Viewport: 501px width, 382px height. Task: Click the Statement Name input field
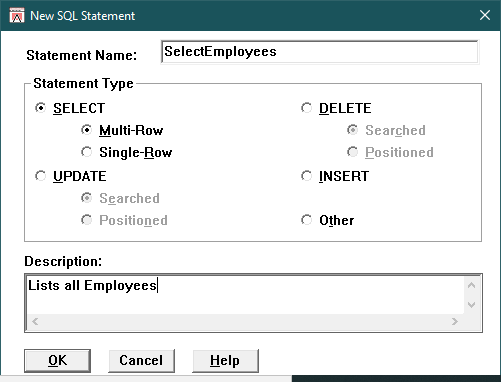pyautogui.click(x=320, y=52)
